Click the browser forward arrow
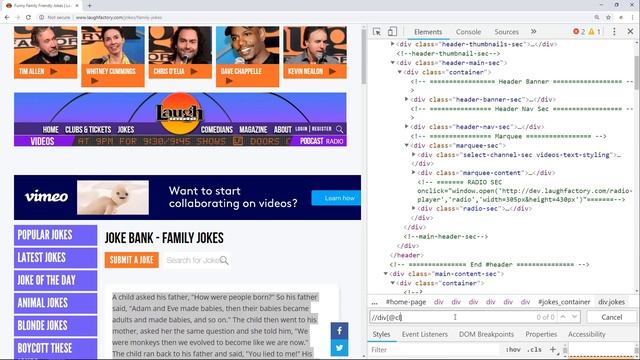Viewport: 640px width, 360px height. click(18, 18)
